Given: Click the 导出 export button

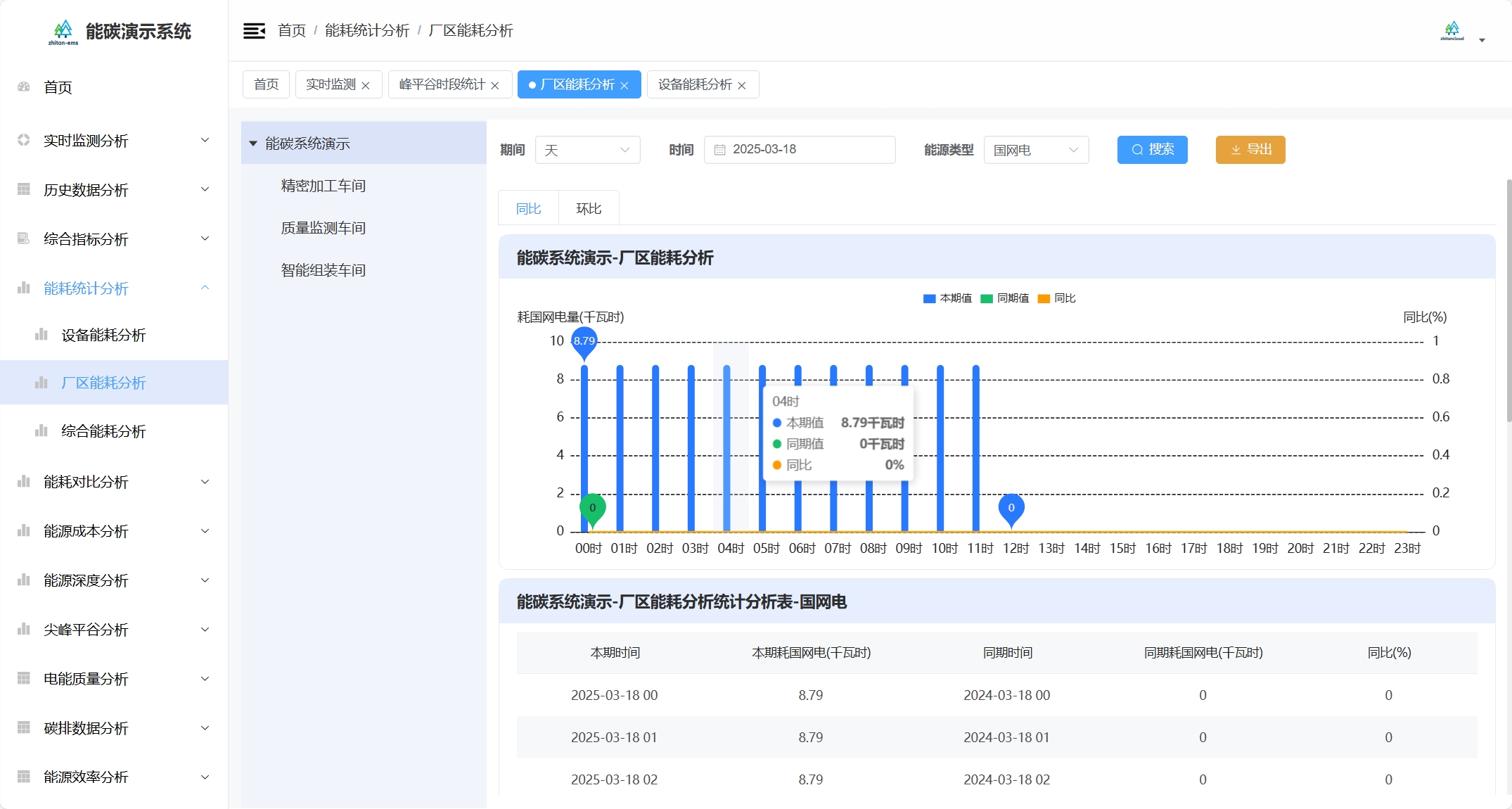Looking at the screenshot, I should [1250, 150].
